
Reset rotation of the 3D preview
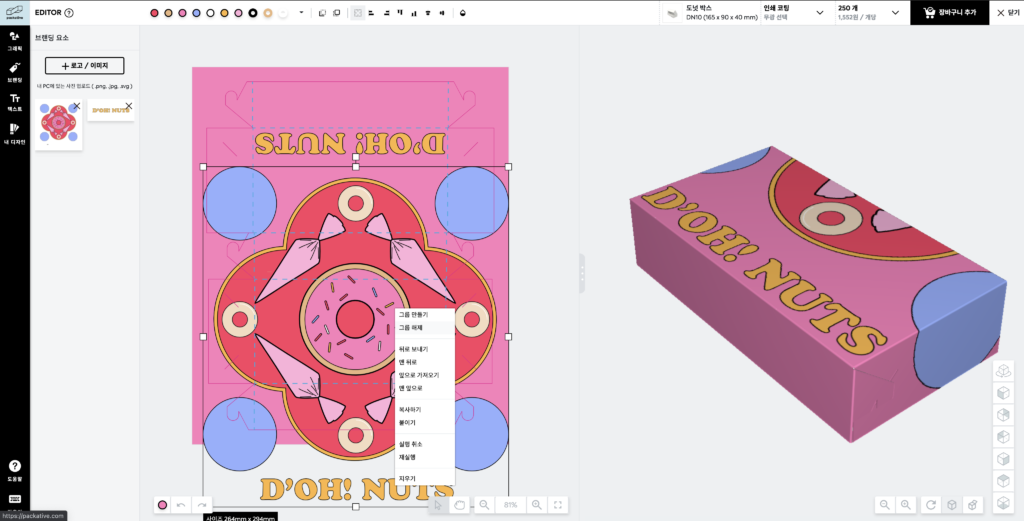931,505
